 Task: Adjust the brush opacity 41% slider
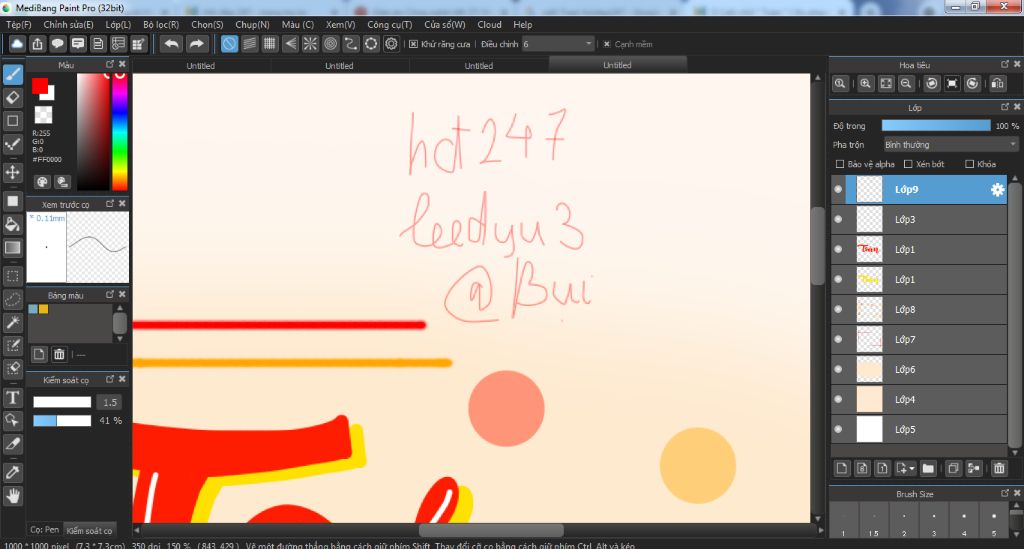(x=62, y=420)
